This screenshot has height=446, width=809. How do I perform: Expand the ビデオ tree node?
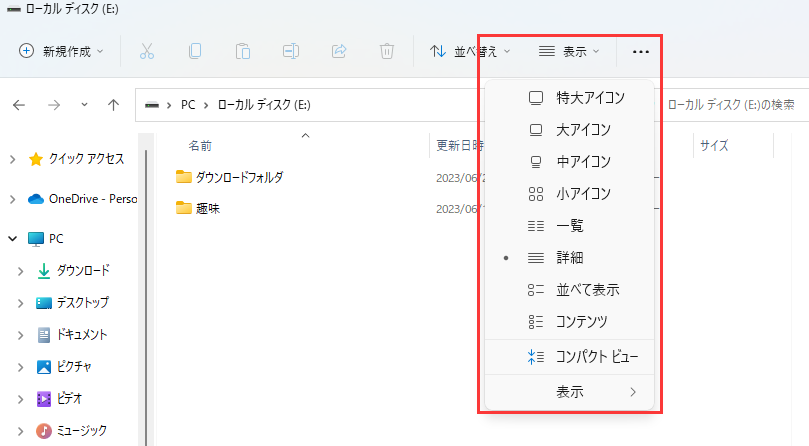21,399
